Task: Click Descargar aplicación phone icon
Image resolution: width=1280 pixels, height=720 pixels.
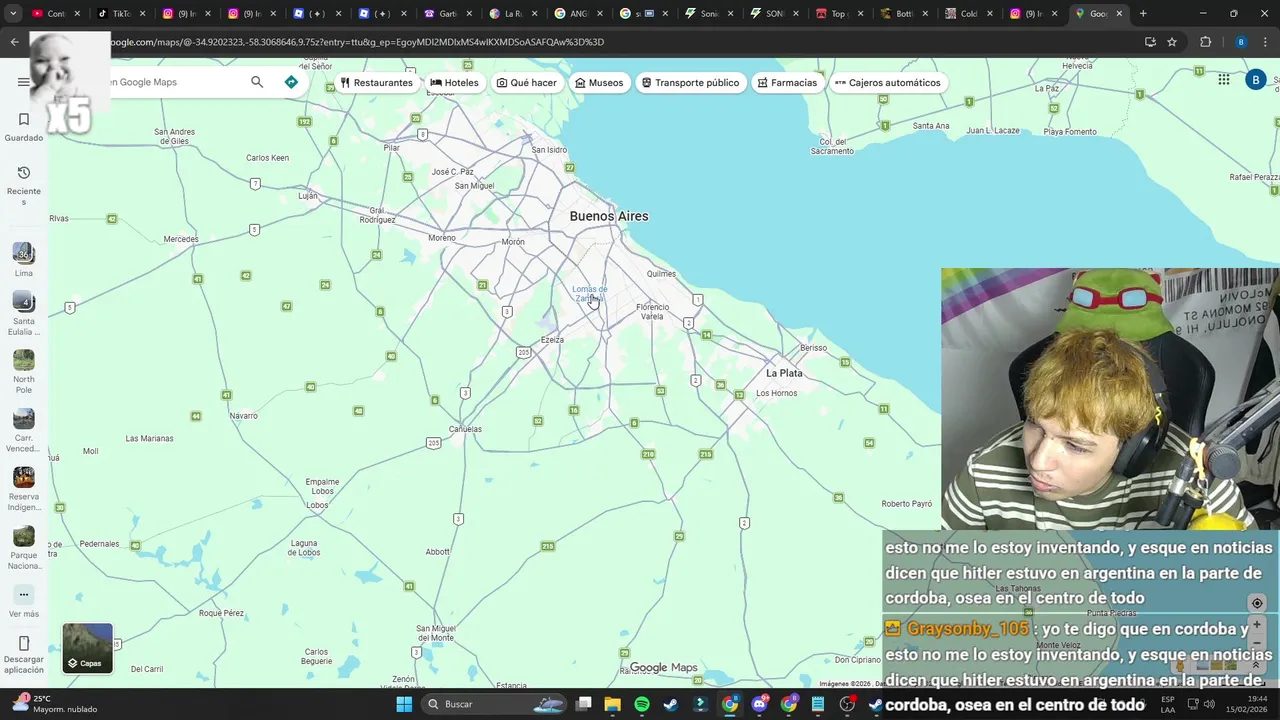Action: pyautogui.click(x=24, y=643)
